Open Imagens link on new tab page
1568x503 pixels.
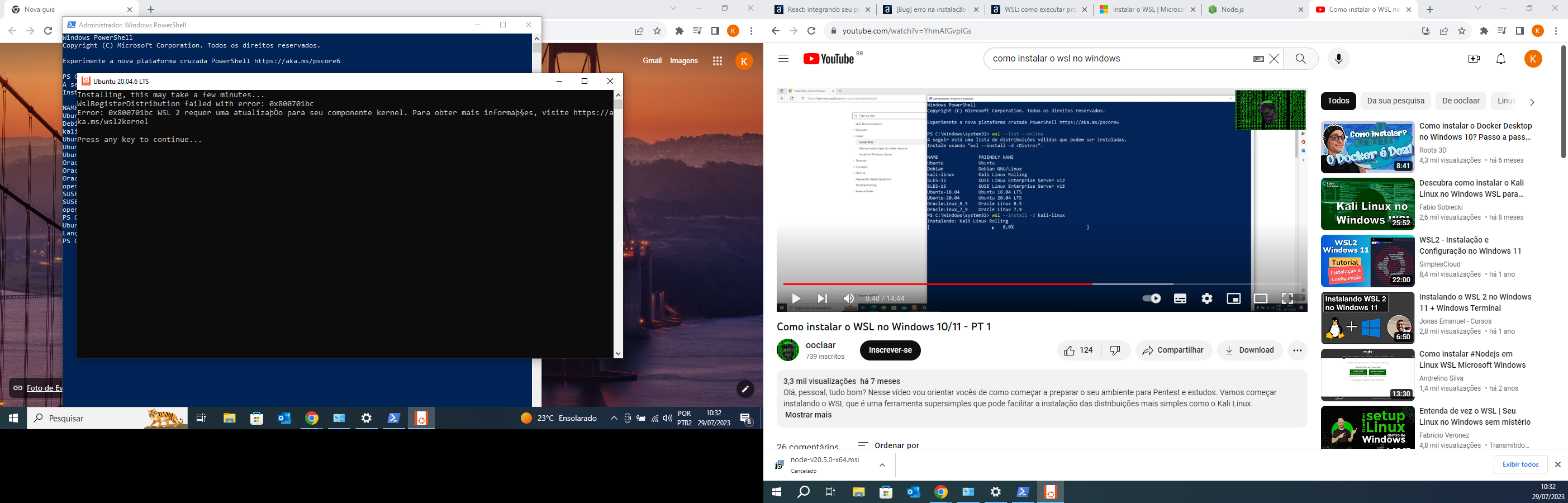[683, 61]
